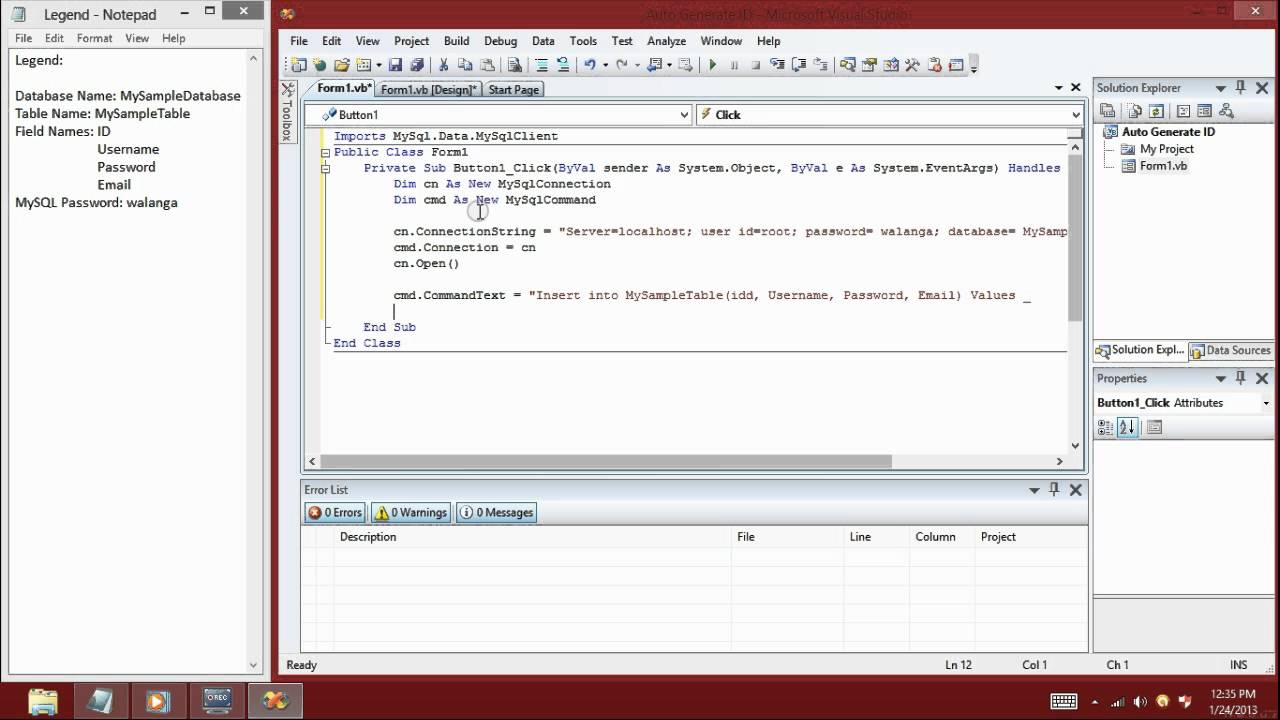Image resolution: width=1280 pixels, height=720 pixels.
Task: Pin the Properties panel
Action: click(x=1241, y=378)
